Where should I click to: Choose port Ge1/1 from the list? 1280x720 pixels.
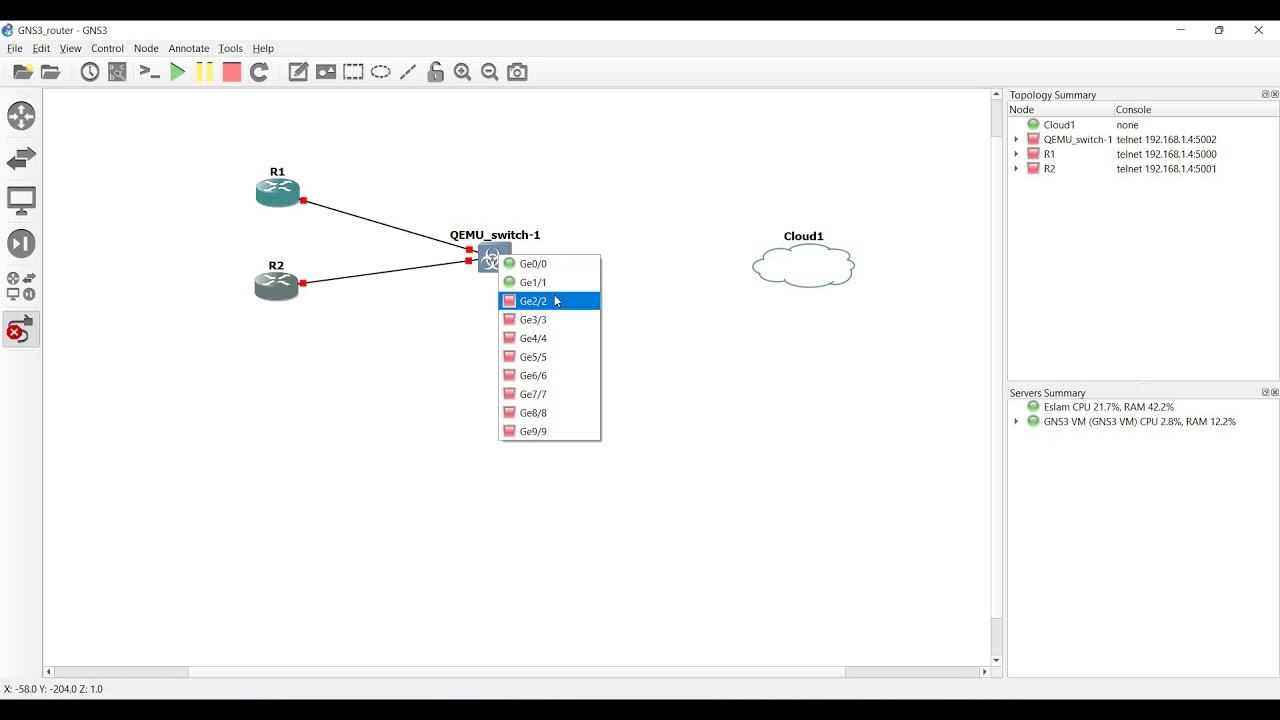coord(550,283)
